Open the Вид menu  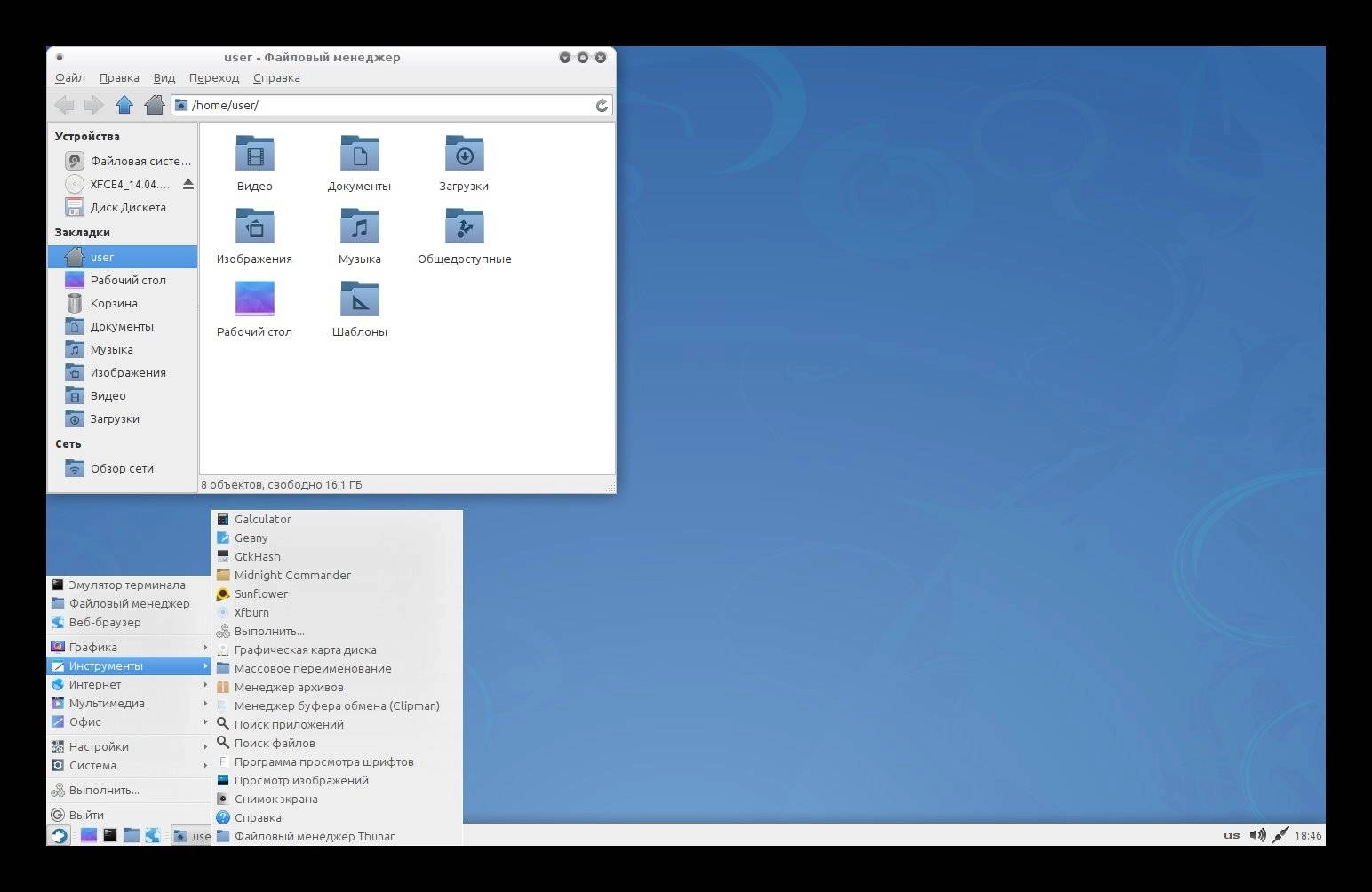[164, 78]
